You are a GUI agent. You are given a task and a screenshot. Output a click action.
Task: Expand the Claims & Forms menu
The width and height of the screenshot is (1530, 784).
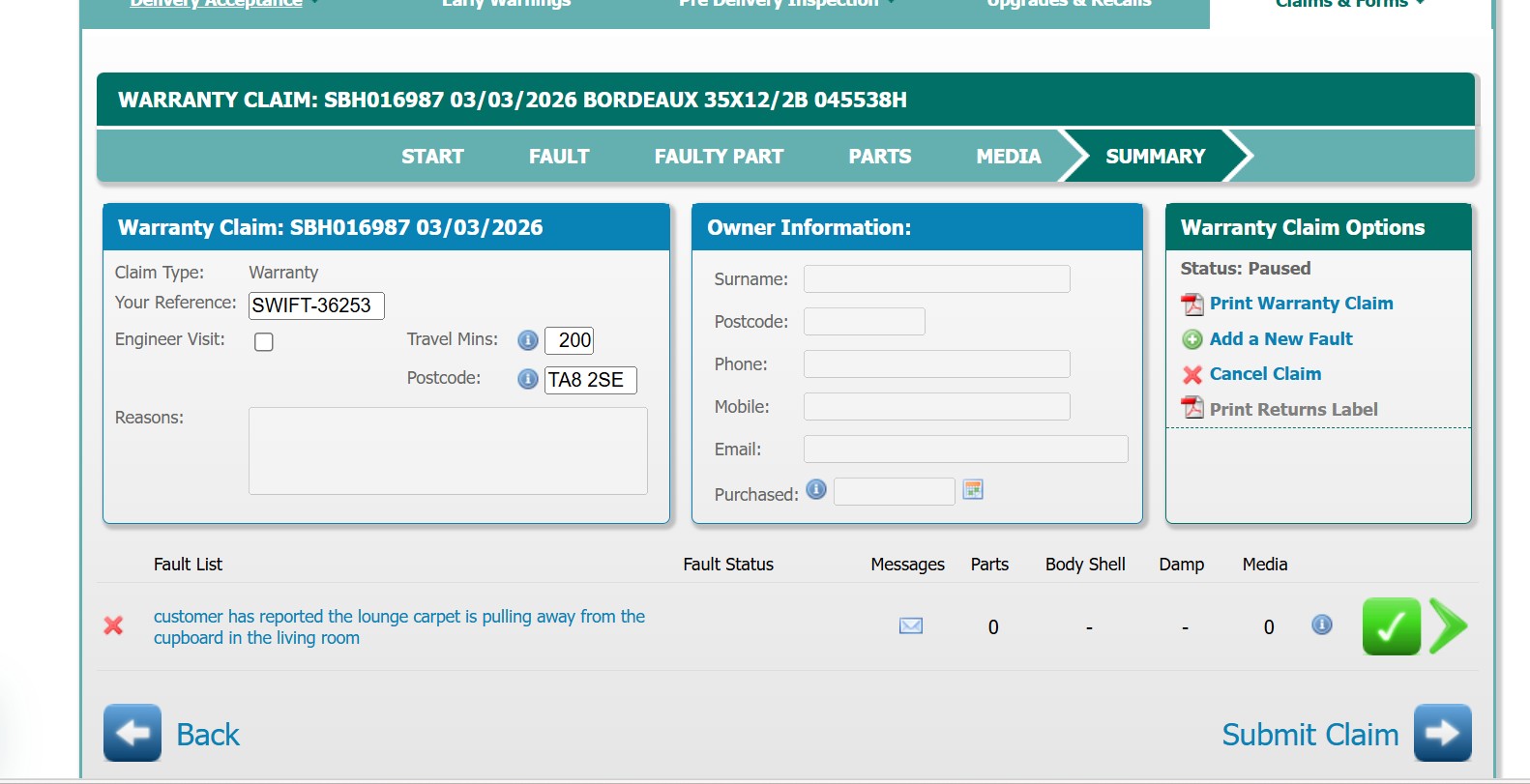(1349, 4)
